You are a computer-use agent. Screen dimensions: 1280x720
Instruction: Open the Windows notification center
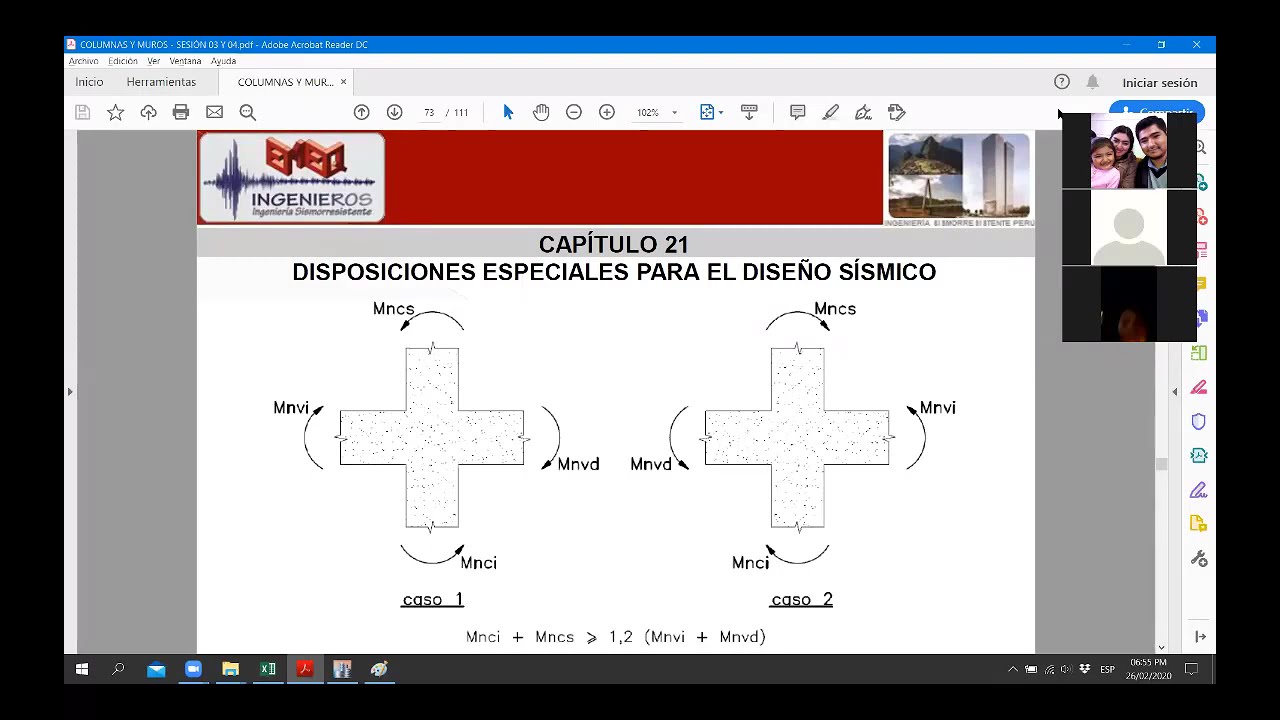point(1191,669)
